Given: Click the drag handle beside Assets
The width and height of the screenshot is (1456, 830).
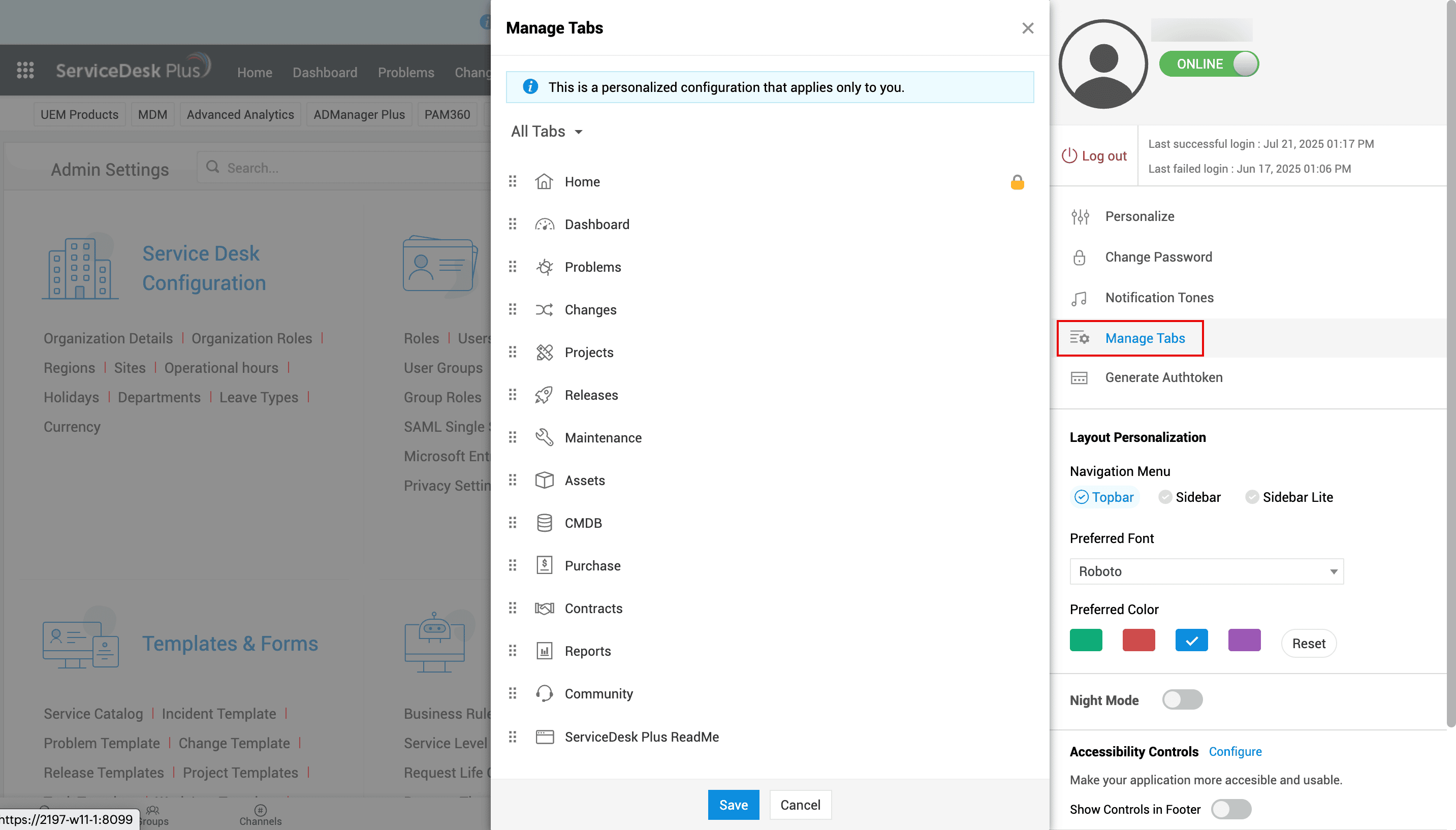Looking at the screenshot, I should pyautogui.click(x=513, y=480).
